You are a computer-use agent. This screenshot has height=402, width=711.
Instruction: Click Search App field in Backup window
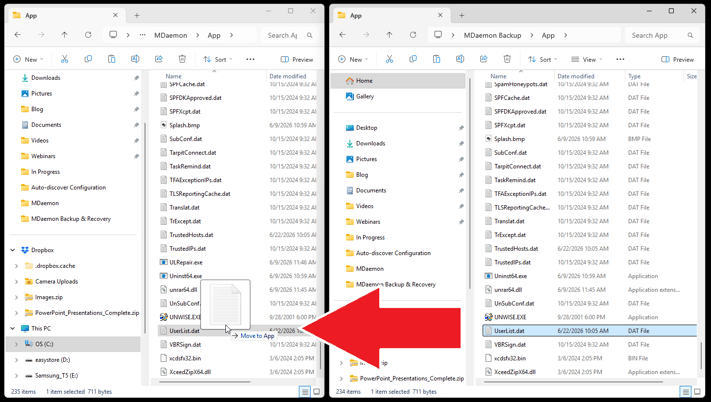662,35
